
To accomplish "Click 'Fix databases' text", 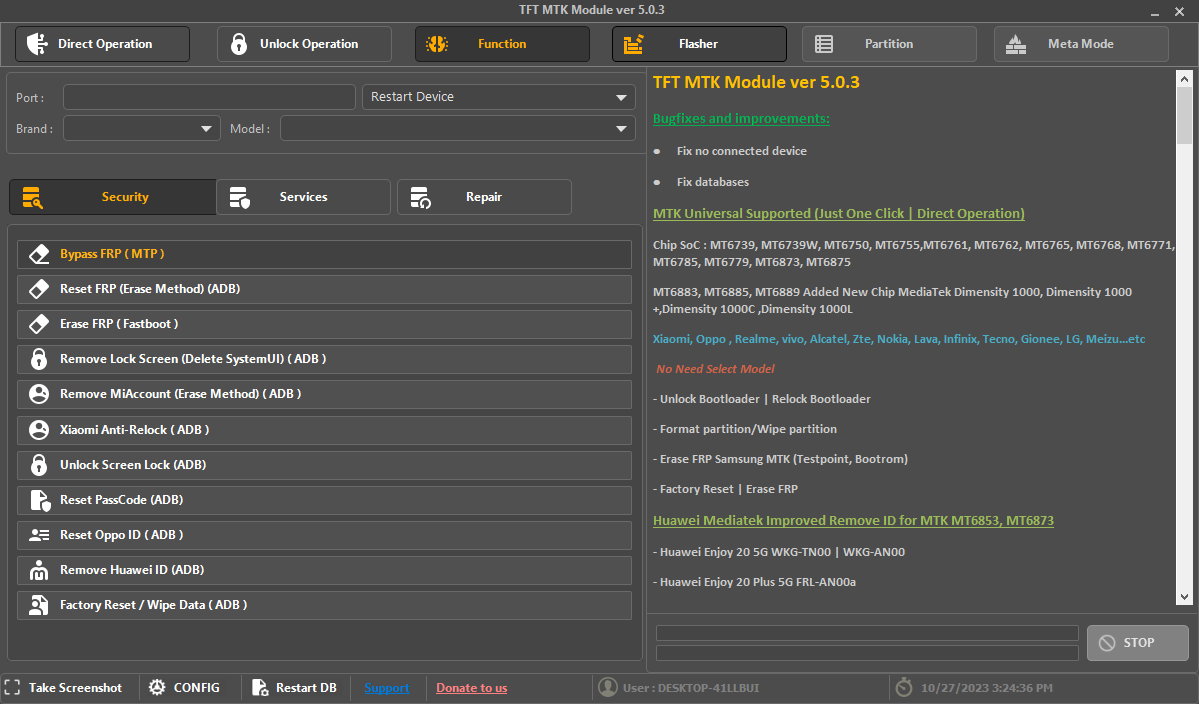I will (713, 182).
